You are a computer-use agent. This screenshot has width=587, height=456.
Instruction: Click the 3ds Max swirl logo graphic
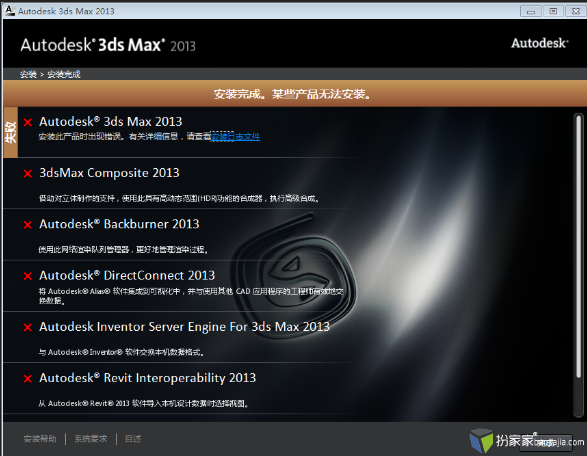(x=293, y=276)
